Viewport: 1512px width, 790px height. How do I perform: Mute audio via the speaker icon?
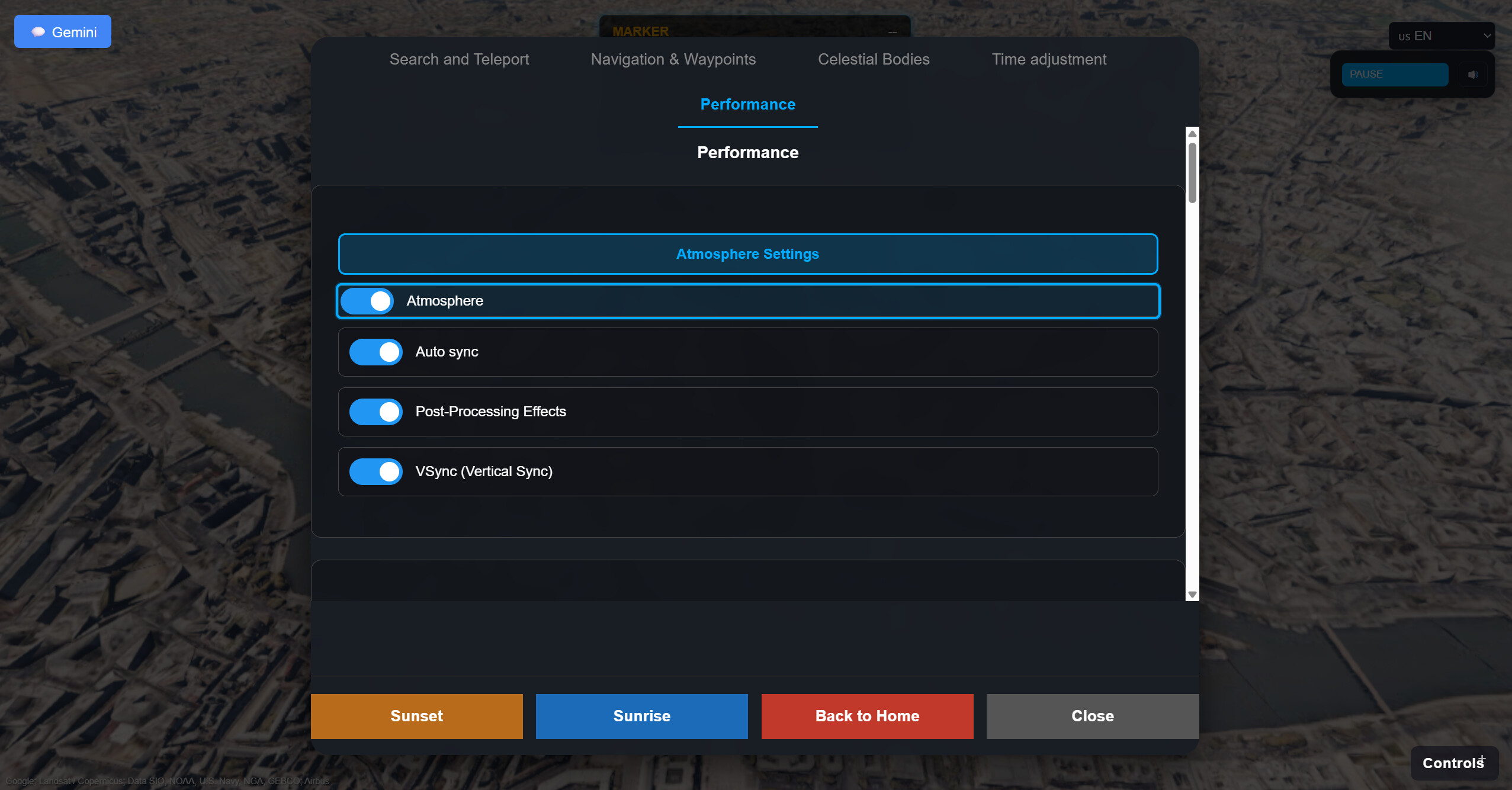click(1474, 74)
